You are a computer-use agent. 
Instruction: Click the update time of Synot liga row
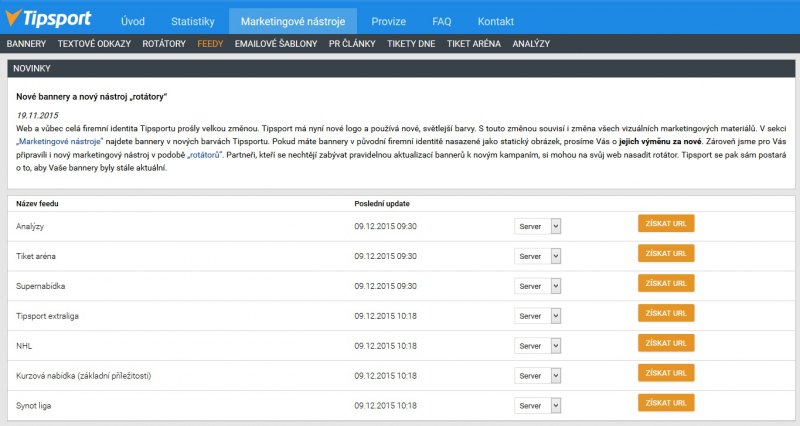[x=385, y=406]
